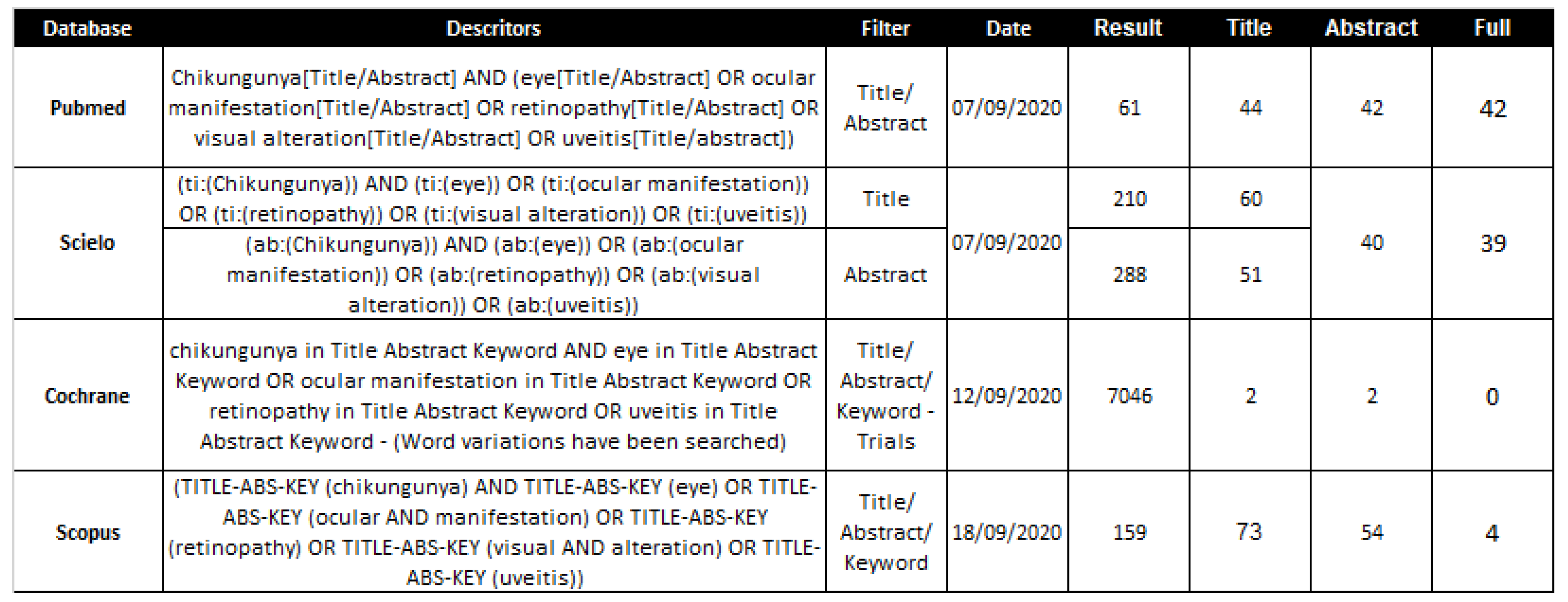
Task: Click the Scopus title count 73
Action: click(x=1249, y=532)
